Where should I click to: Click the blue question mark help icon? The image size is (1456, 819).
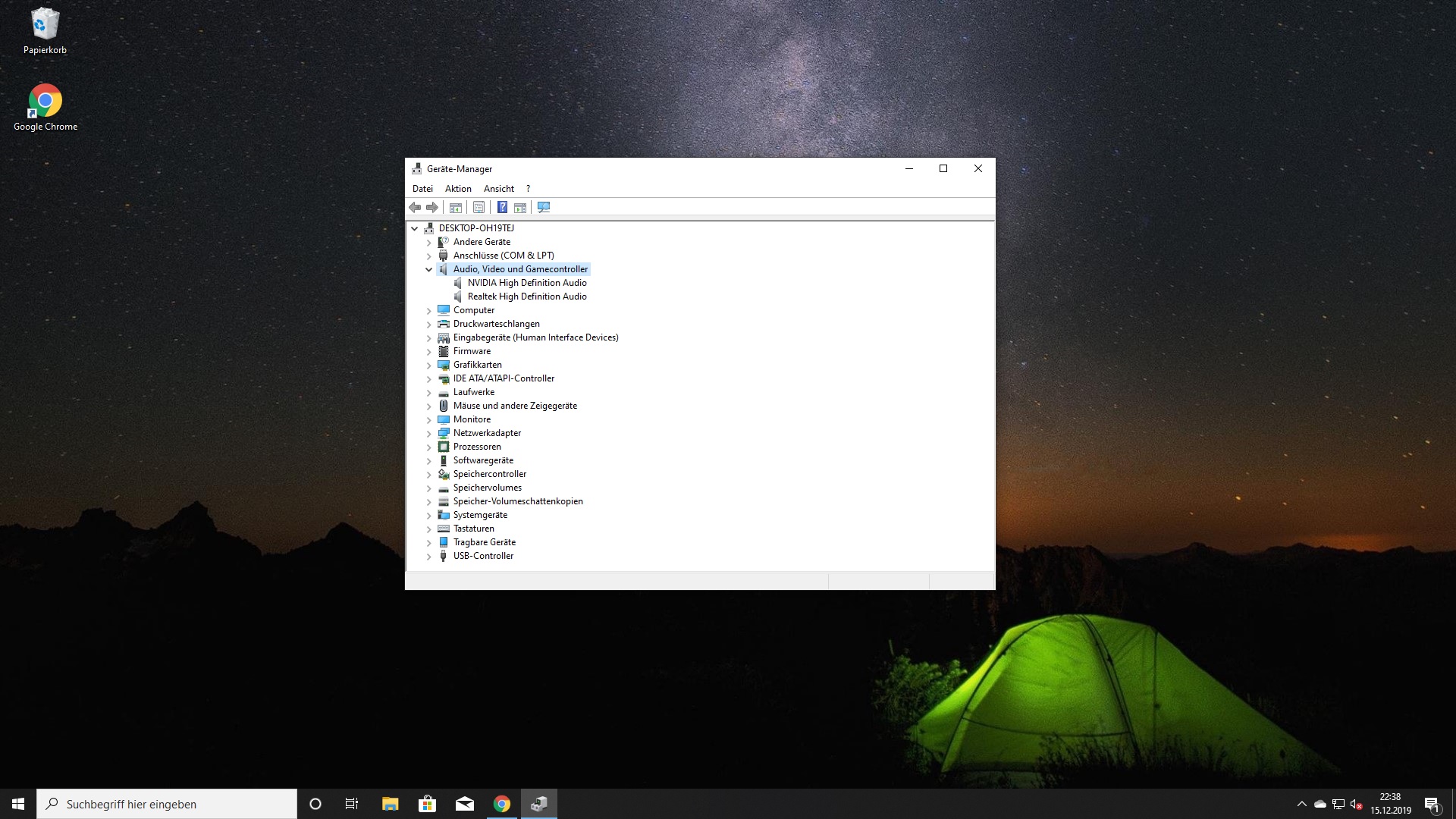click(x=502, y=208)
